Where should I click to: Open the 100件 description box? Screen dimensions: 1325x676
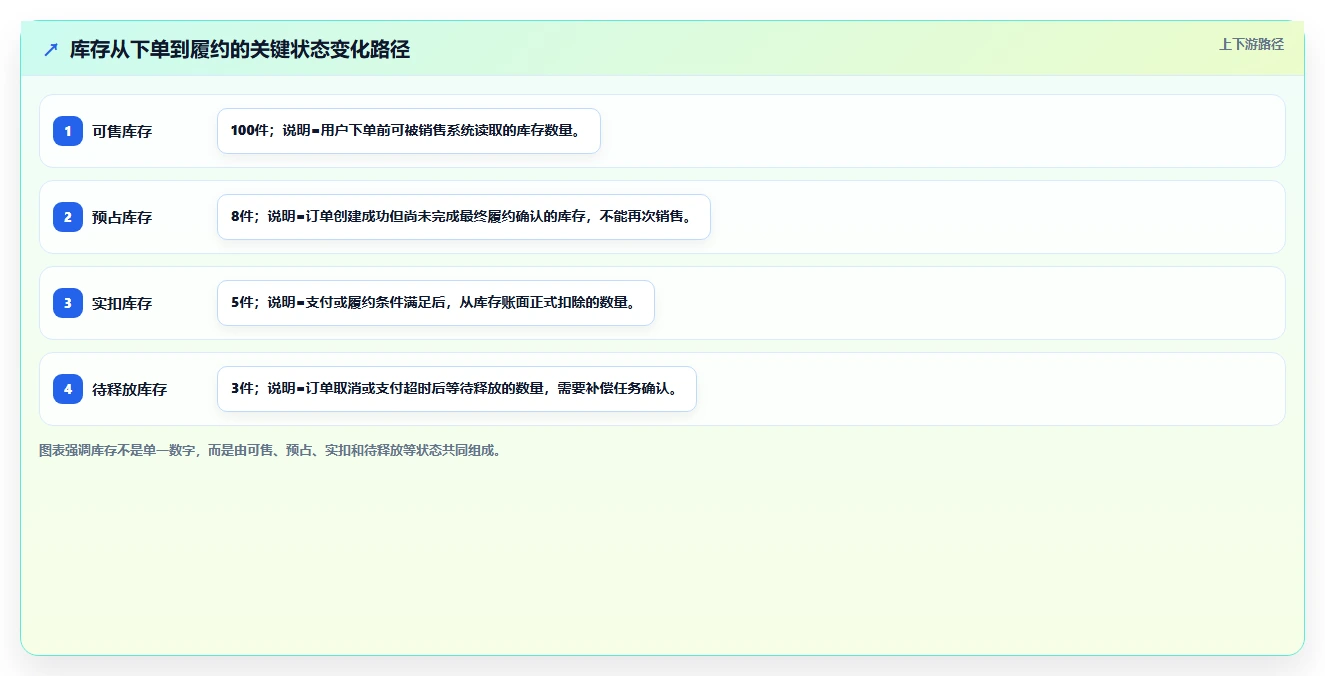pos(409,131)
